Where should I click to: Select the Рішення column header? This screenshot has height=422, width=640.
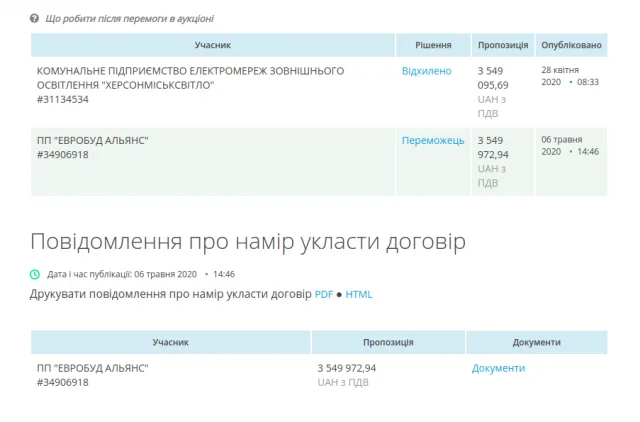click(433, 45)
